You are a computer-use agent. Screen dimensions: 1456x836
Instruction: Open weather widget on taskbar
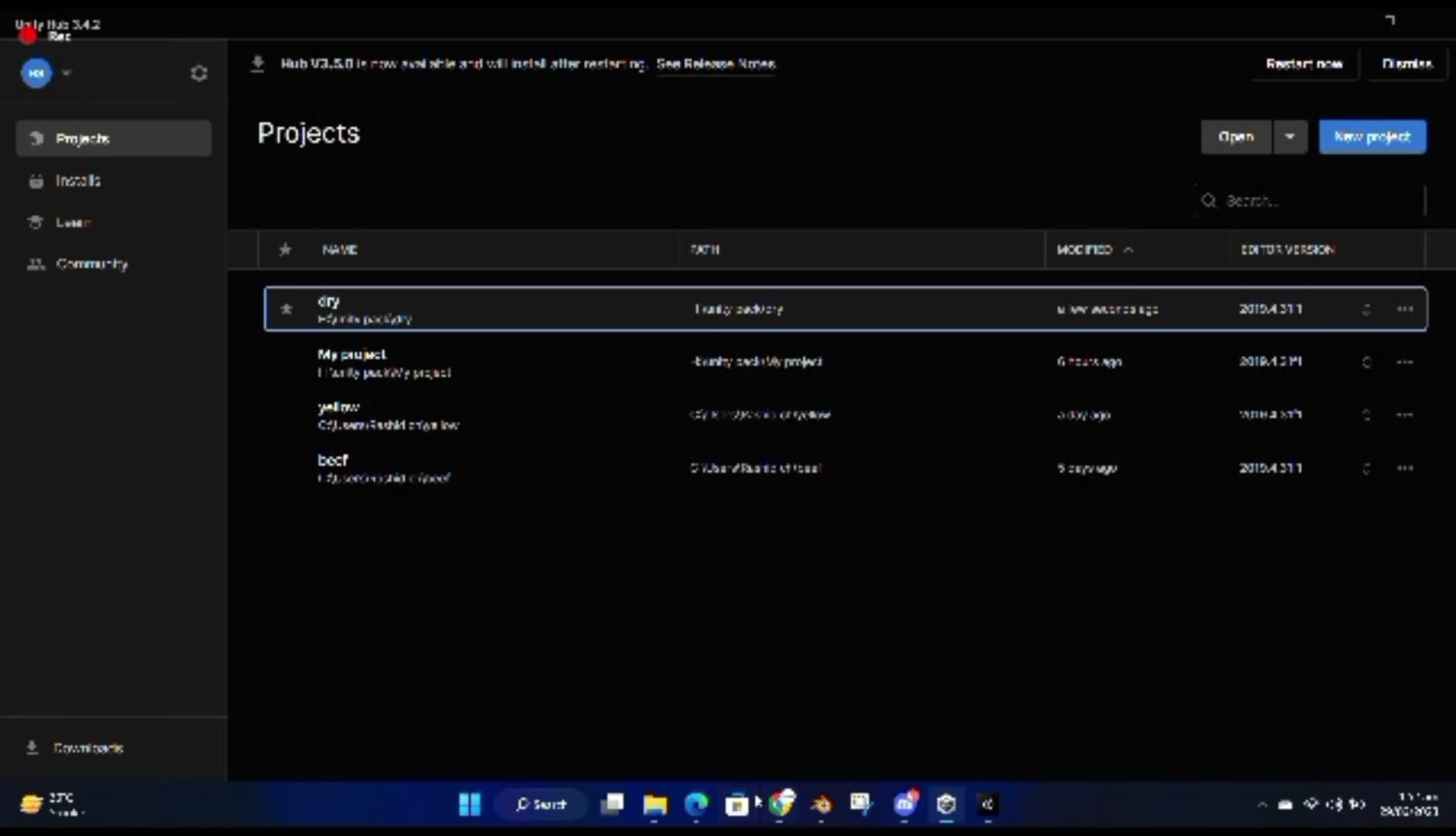[x=52, y=804]
